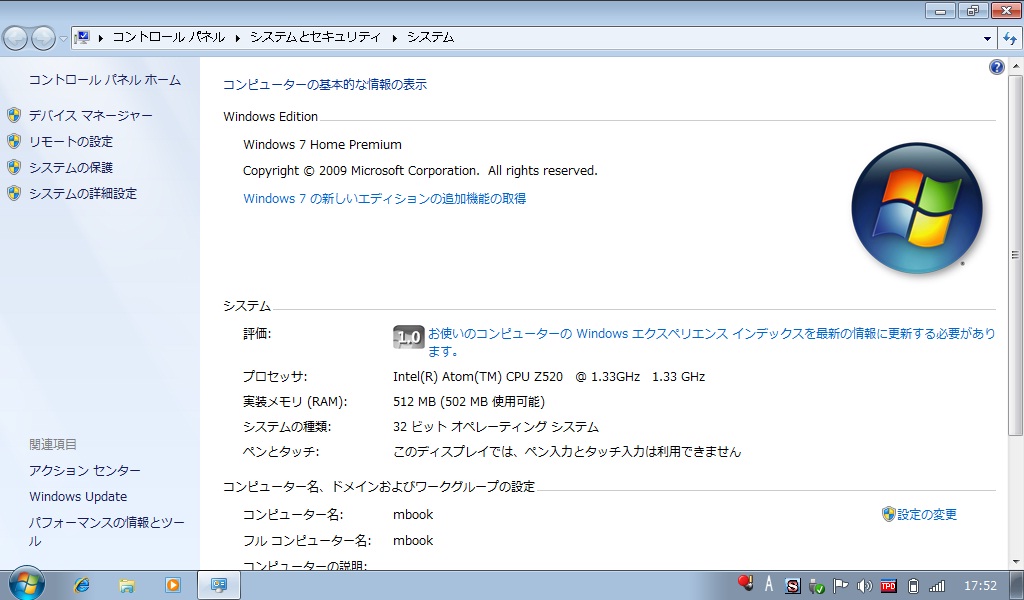Viewport: 1024px width, 600px height.
Task: Select the System control panel taskbar button
Action: pos(219,585)
